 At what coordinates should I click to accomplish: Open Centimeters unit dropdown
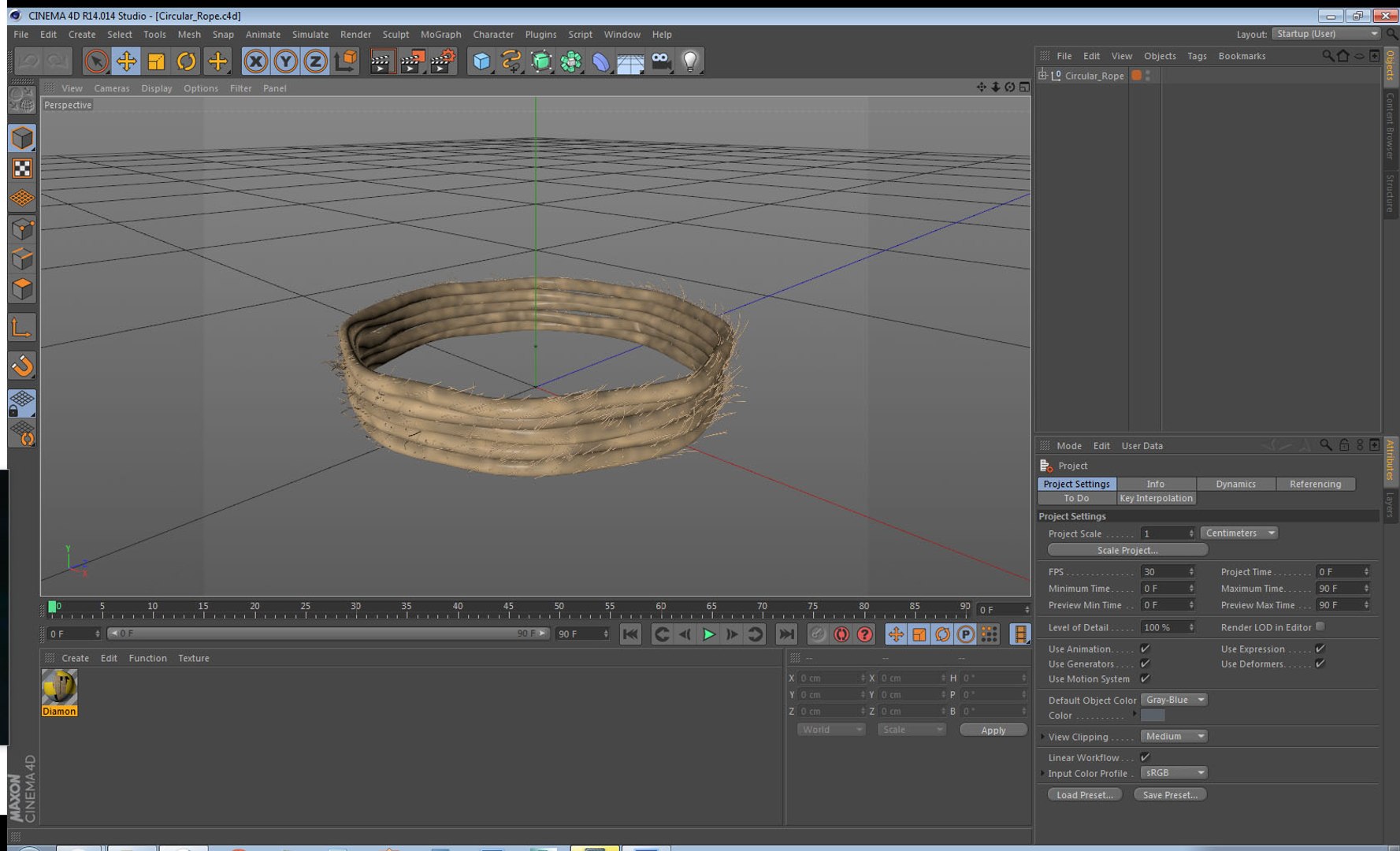[x=1239, y=533]
